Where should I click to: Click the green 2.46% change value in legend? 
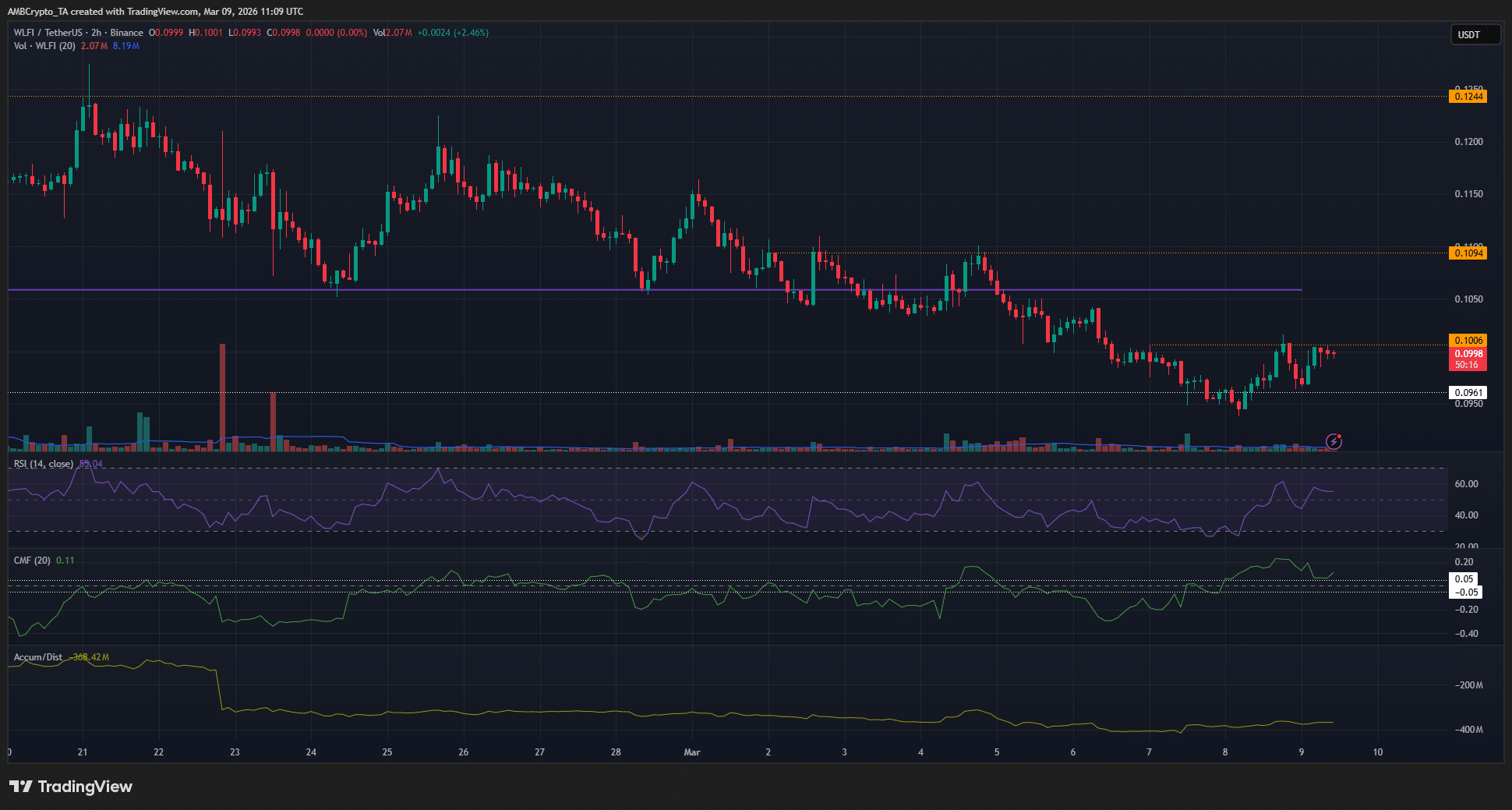tap(470, 32)
